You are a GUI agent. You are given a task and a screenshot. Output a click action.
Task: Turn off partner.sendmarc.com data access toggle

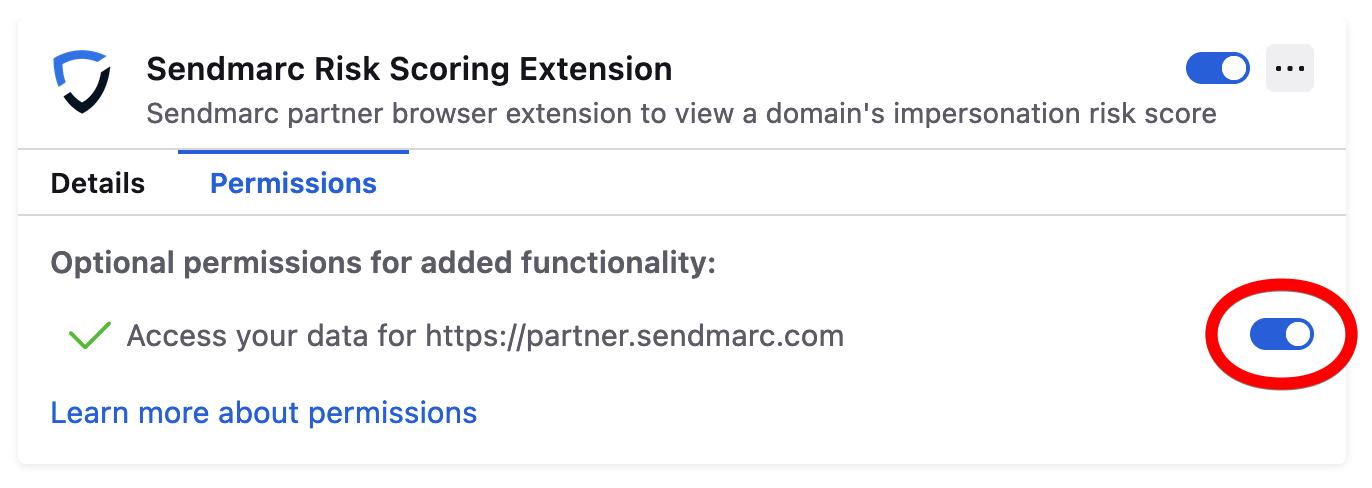pyautogui.click(x=1282, y=335)
